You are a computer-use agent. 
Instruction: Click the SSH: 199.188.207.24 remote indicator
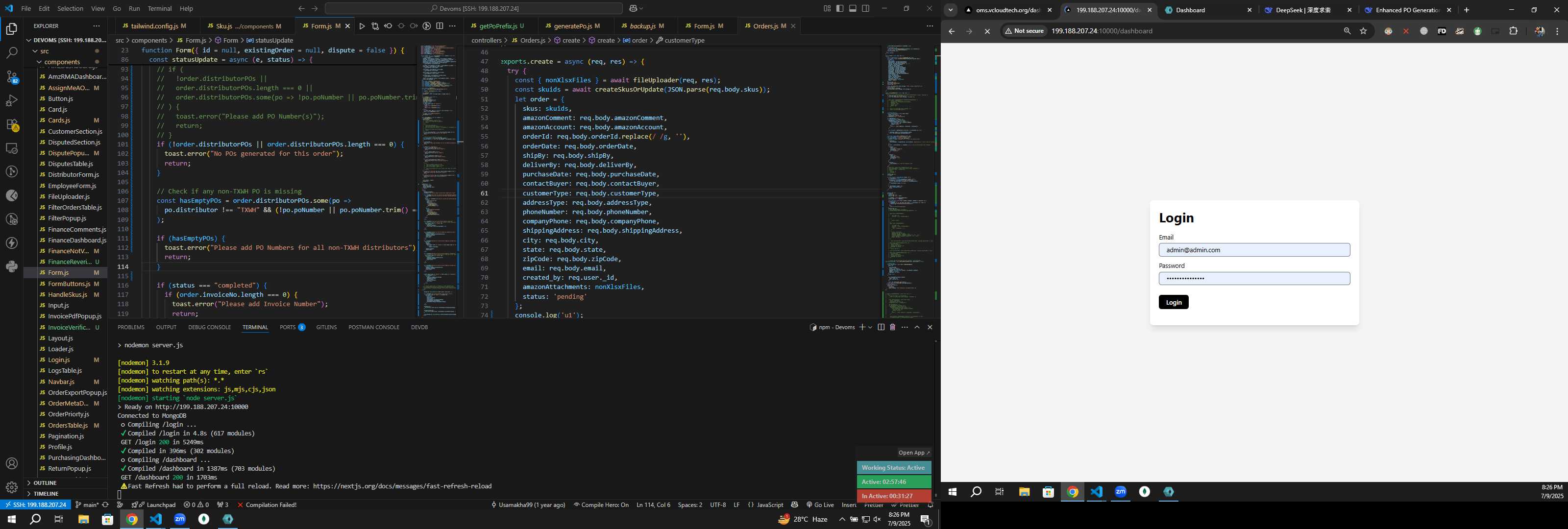point(35,505)
